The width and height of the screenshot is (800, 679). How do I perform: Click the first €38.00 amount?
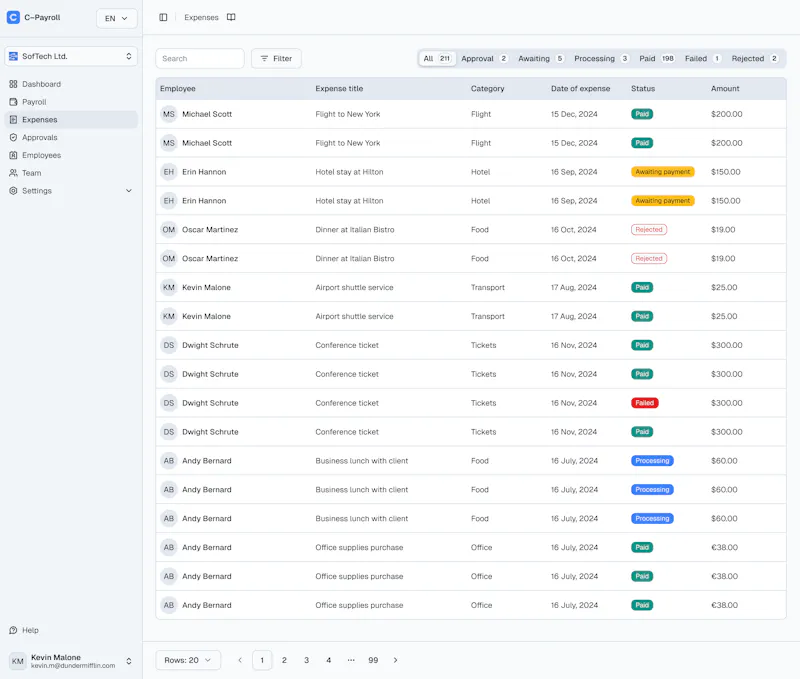(724, 547)
